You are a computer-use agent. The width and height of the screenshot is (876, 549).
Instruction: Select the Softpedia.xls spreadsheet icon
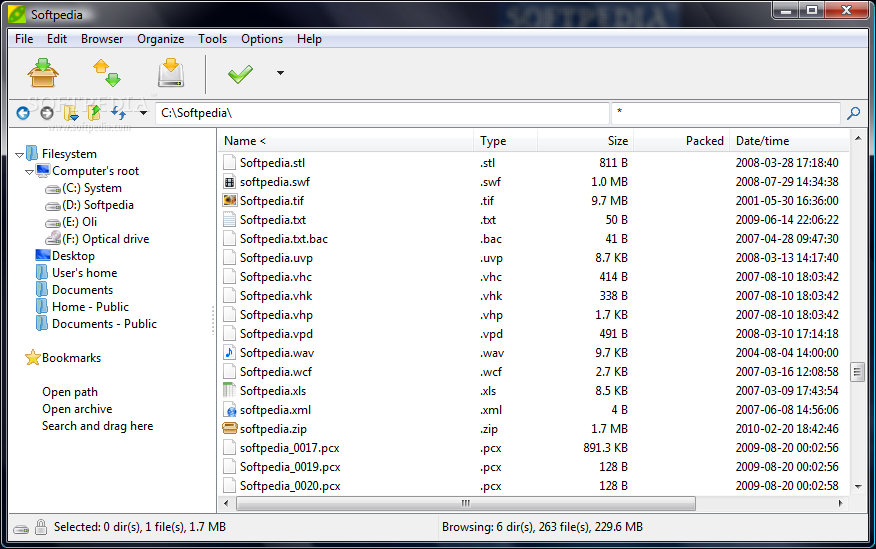pos(229,390)
